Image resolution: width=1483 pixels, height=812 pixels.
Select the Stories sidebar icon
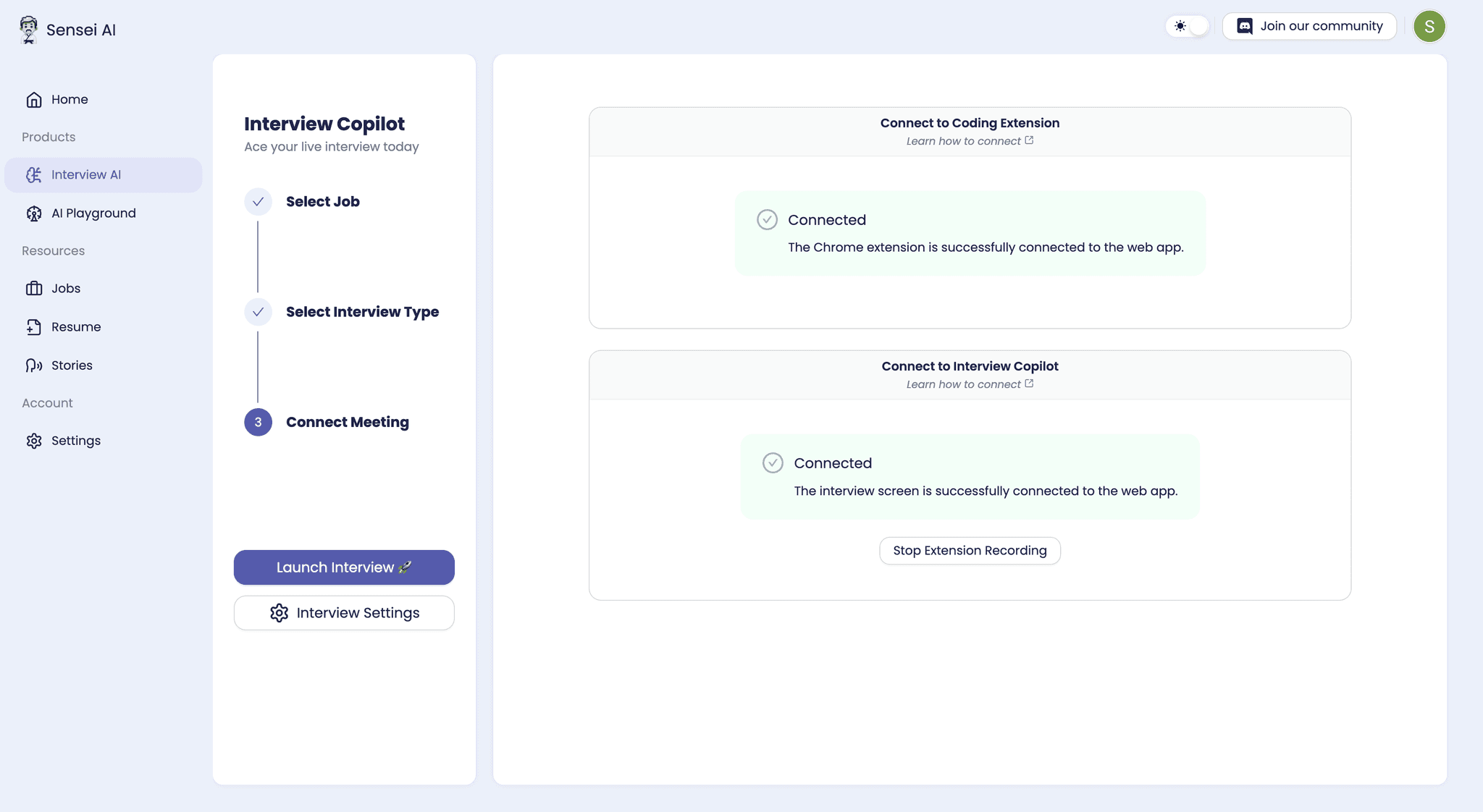(34, 365)
